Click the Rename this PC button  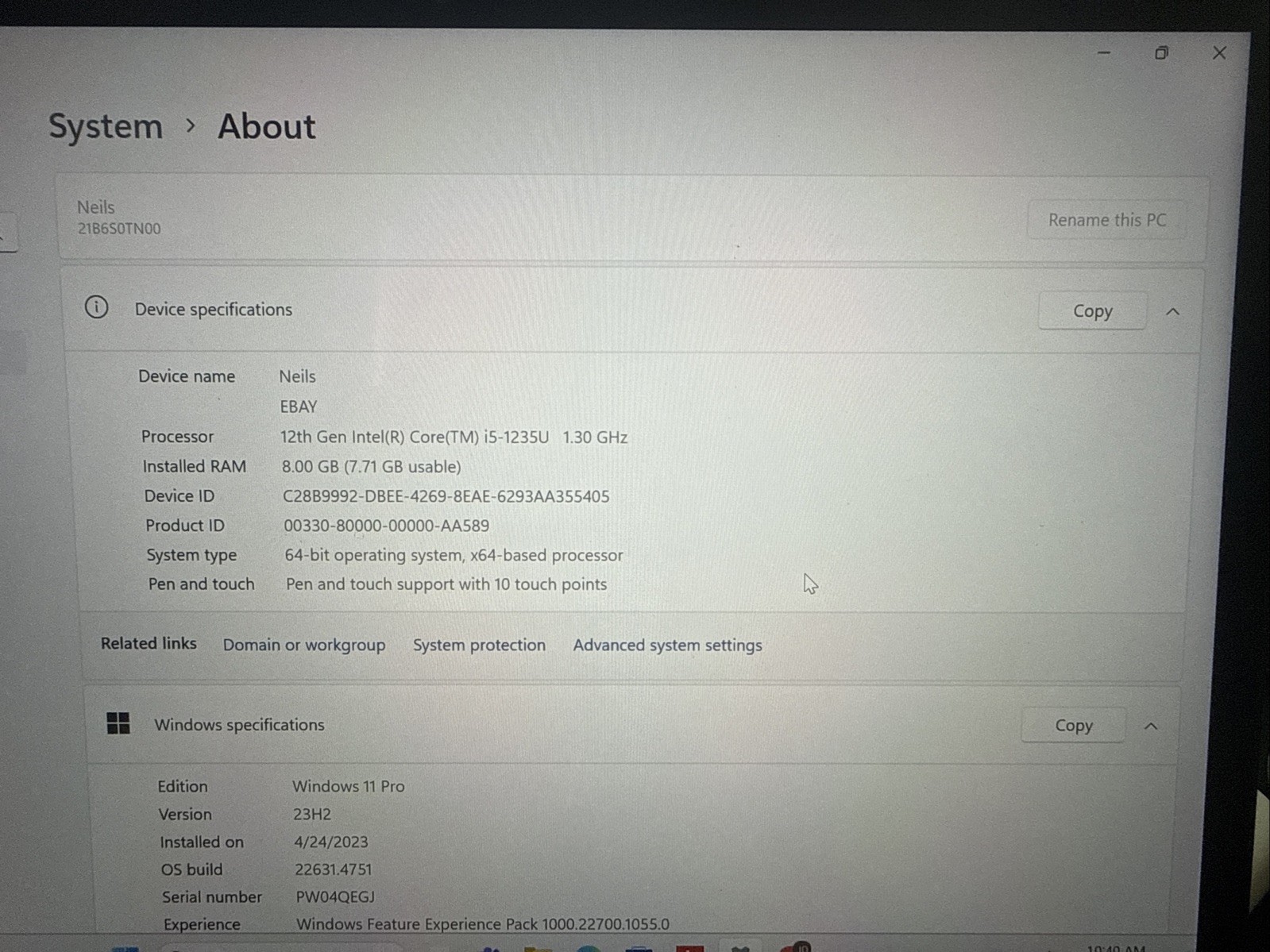click(1106, 220)
